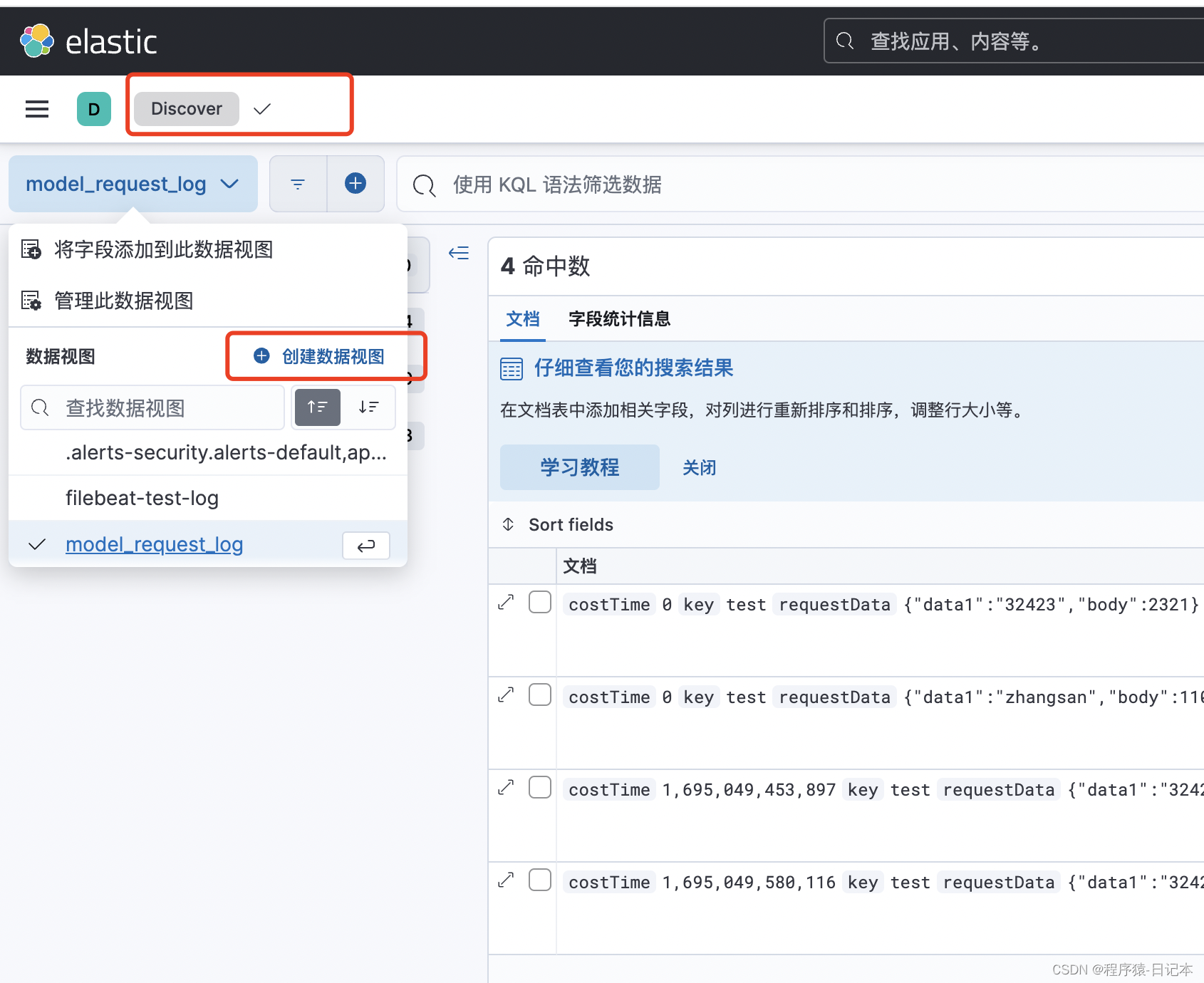Click the '4 命中数' hit count text

[x=546, y=266]
